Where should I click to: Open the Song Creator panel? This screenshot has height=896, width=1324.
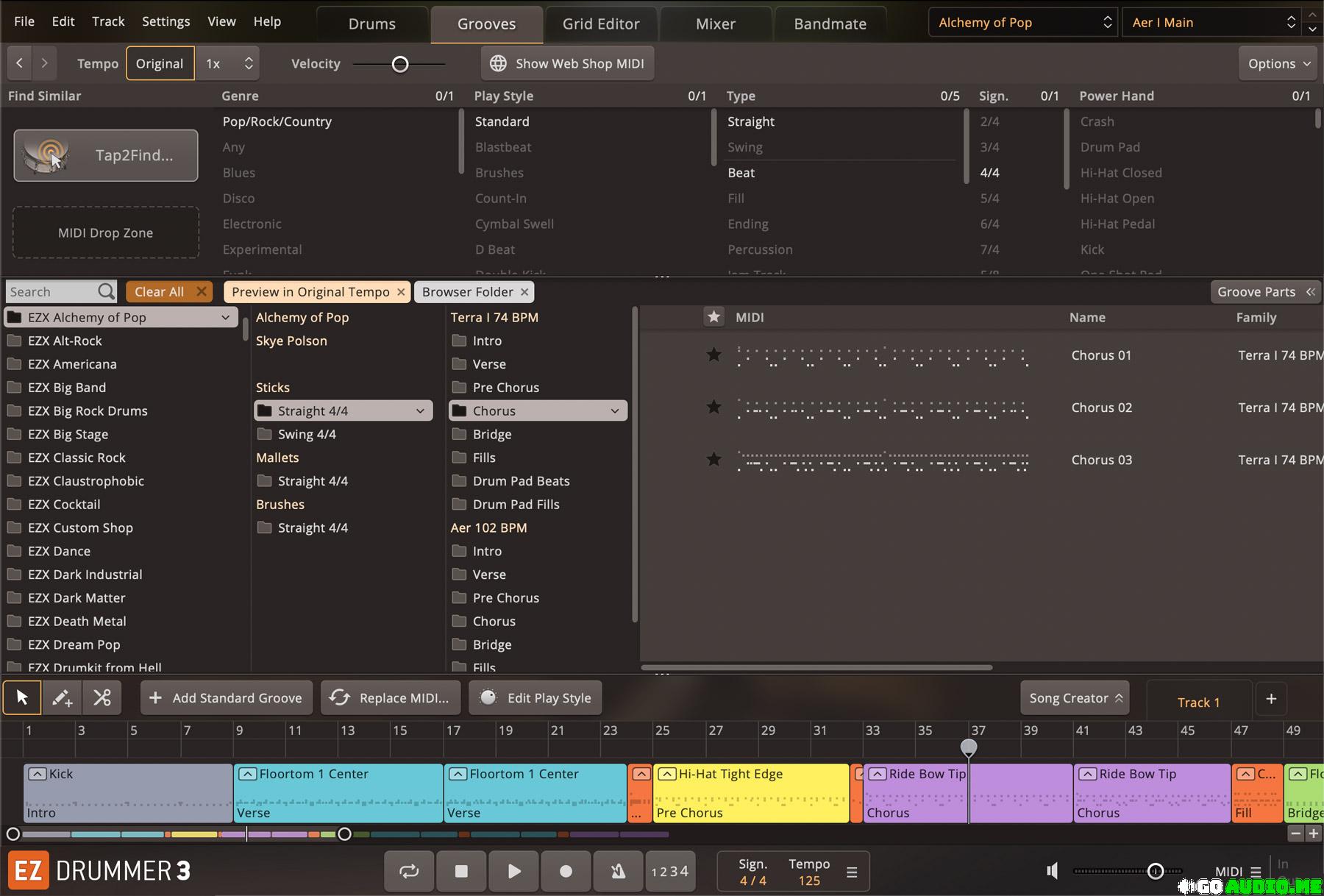click(x=1075, y=697)
